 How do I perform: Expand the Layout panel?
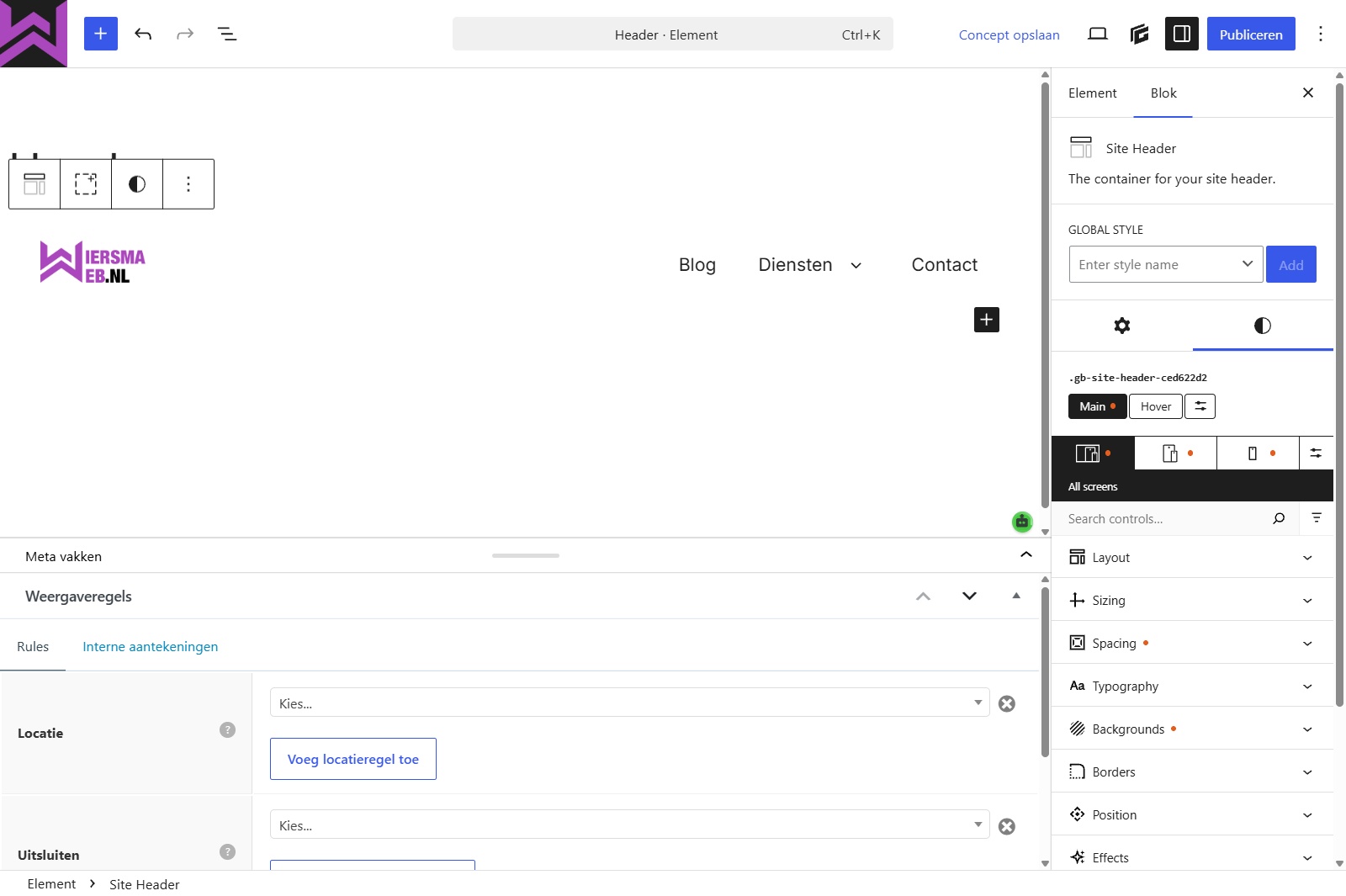point(1192,557)
